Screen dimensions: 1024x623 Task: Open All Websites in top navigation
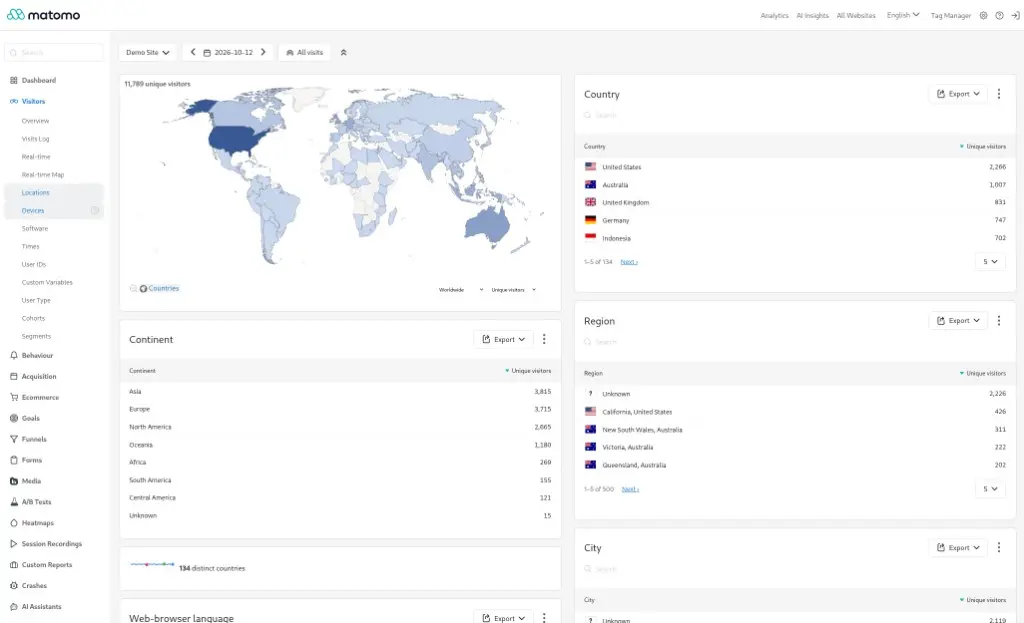[x=856, y=15]
